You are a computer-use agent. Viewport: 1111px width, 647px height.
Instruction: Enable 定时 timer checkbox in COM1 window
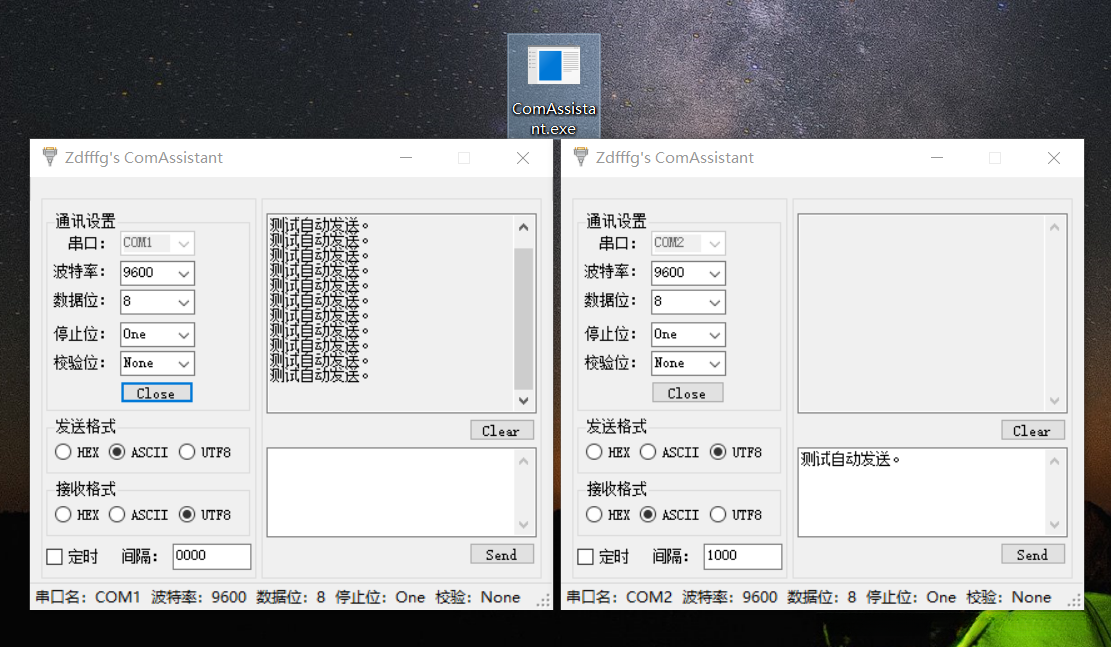tap(55, 557)
